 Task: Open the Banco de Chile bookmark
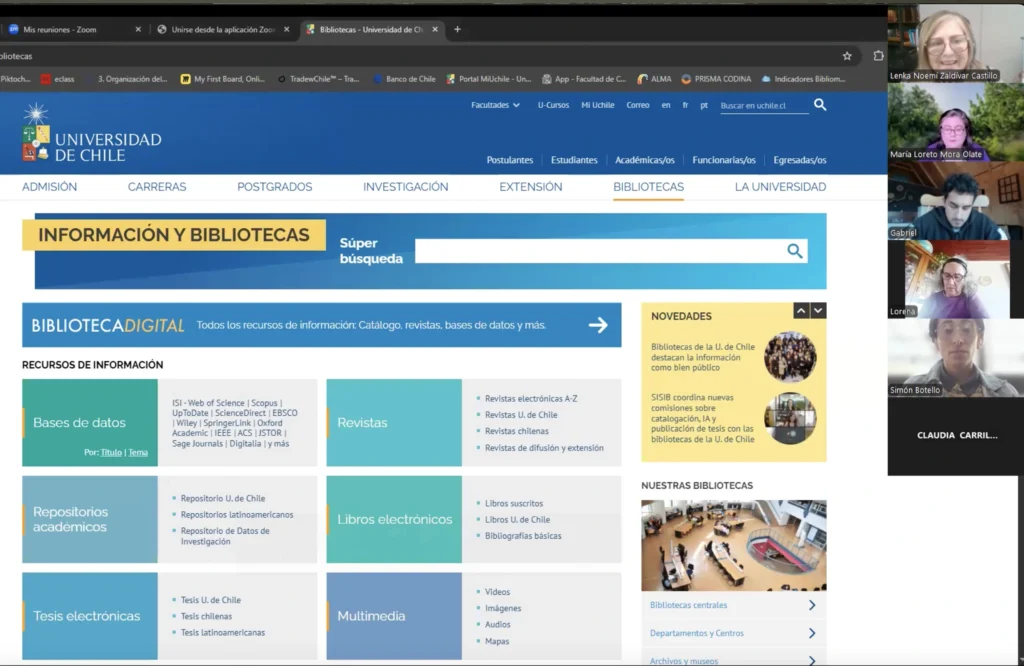411,77
